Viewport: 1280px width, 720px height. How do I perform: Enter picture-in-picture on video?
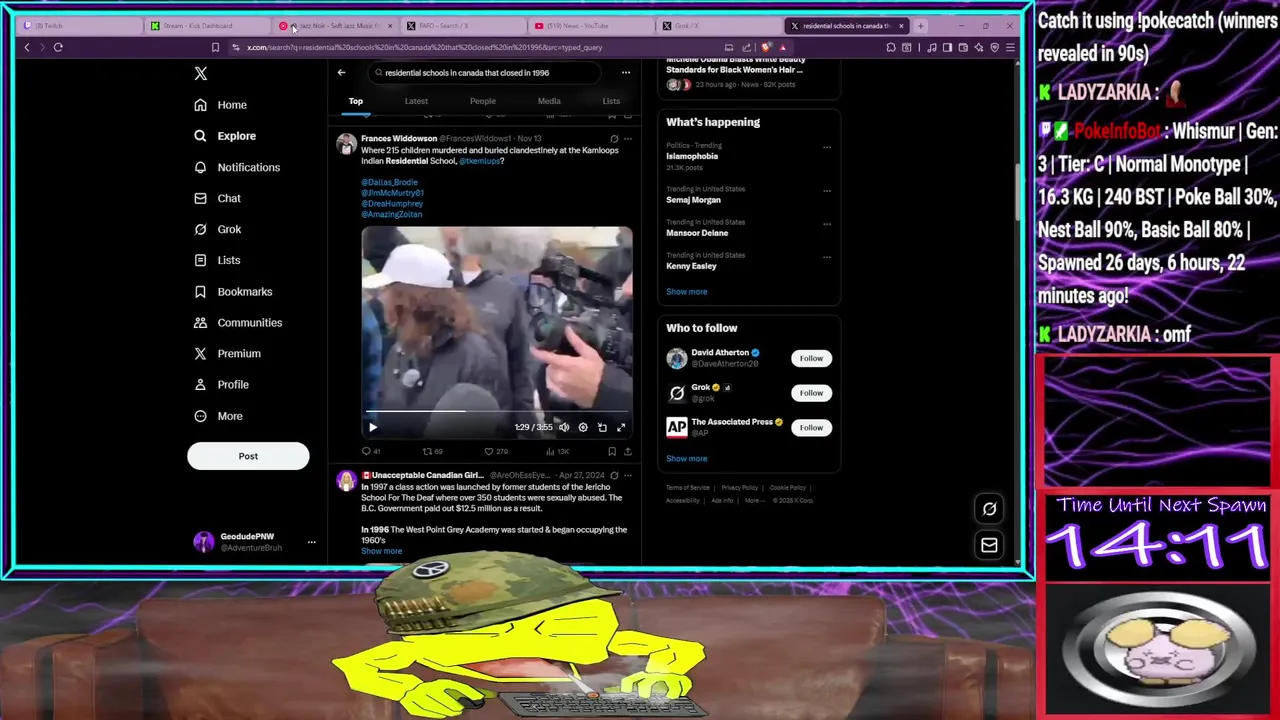(602, 427)
